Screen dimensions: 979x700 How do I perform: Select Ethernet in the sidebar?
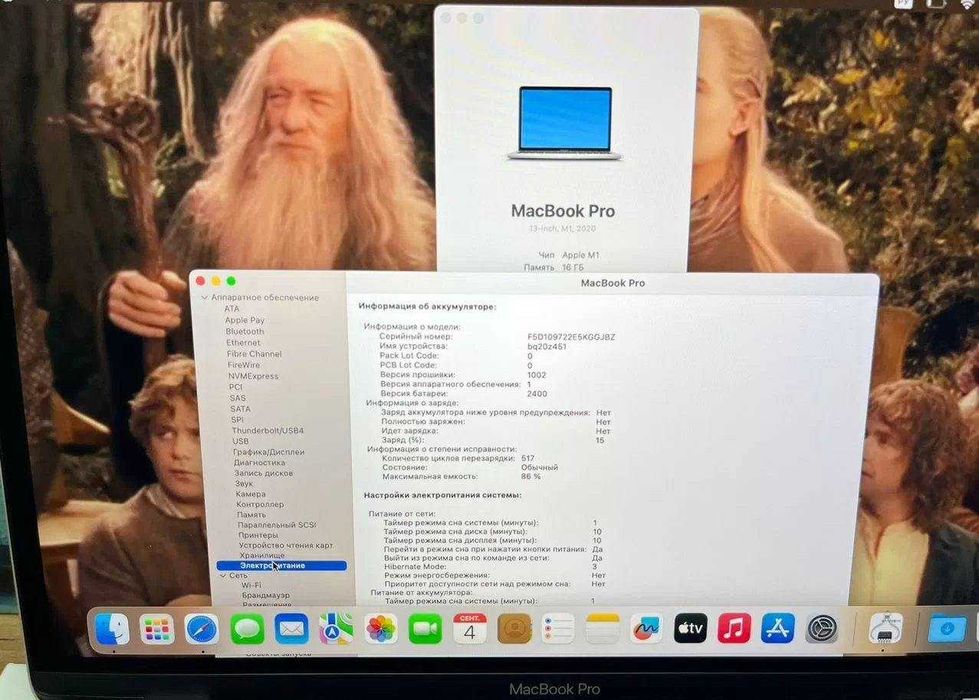click(244, 342)
